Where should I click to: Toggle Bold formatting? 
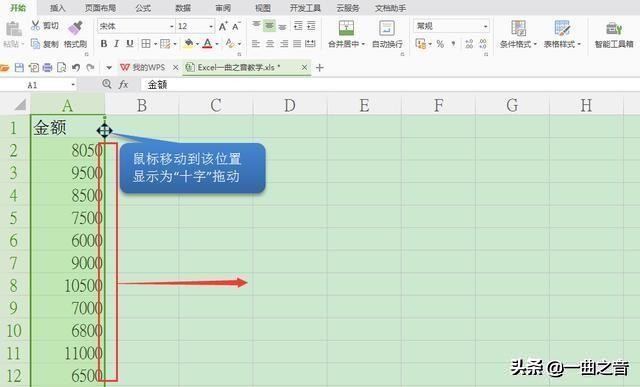[x=104, y=44]
